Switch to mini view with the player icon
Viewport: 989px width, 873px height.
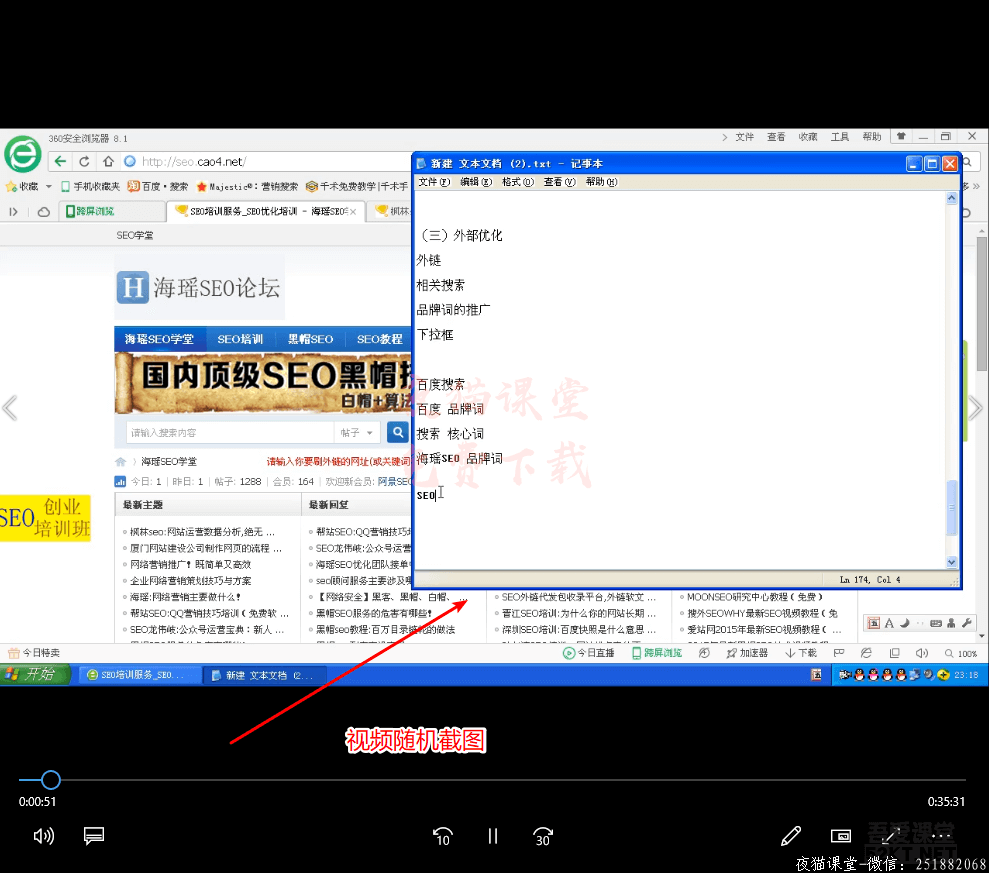click(x=841, y=836)
